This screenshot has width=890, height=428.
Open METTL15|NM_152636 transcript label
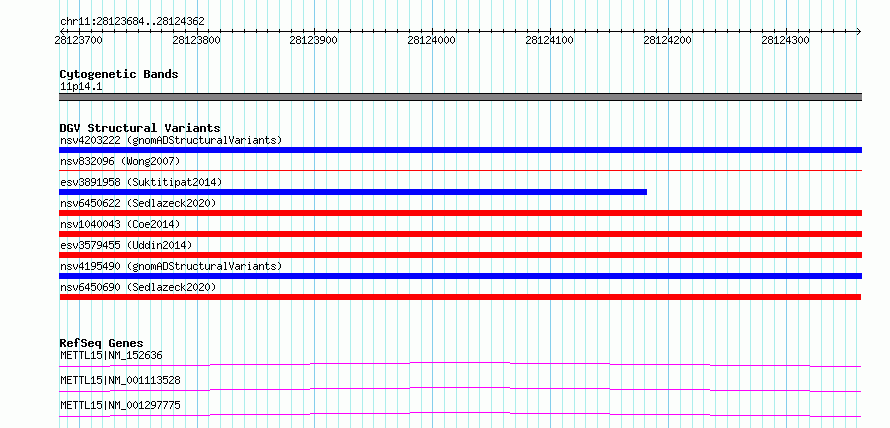tap(111, 356)
